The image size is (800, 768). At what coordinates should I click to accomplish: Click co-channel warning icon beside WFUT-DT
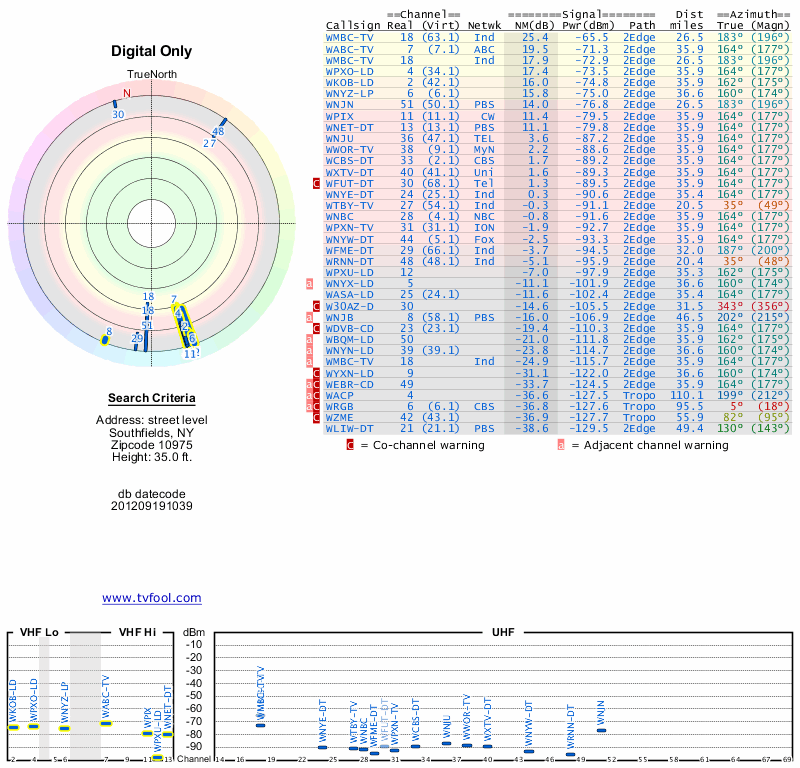tap(317, 183)
